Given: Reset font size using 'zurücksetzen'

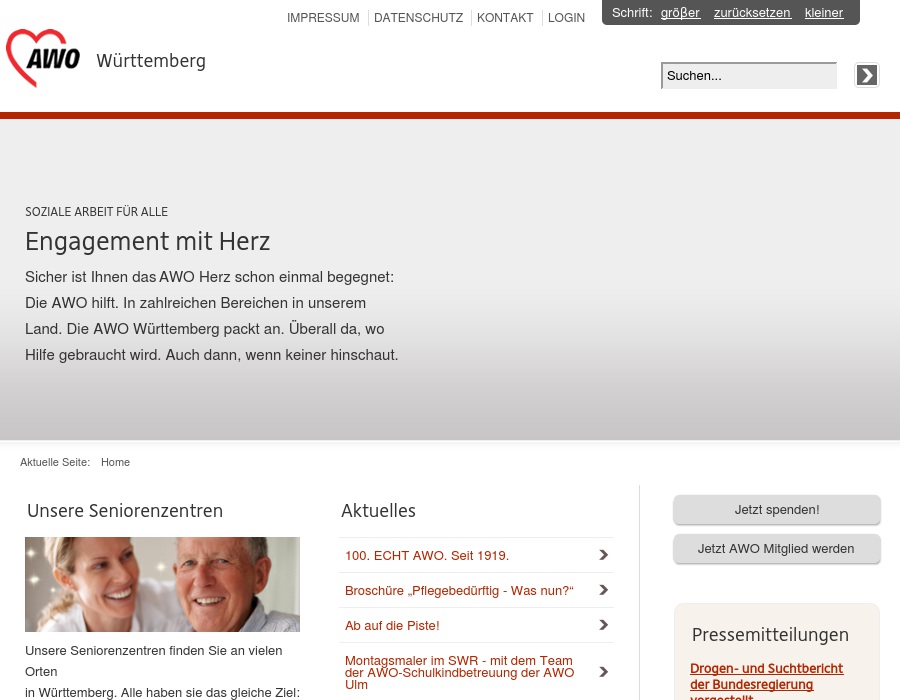Looking at the screenshot, I should 752,12.
